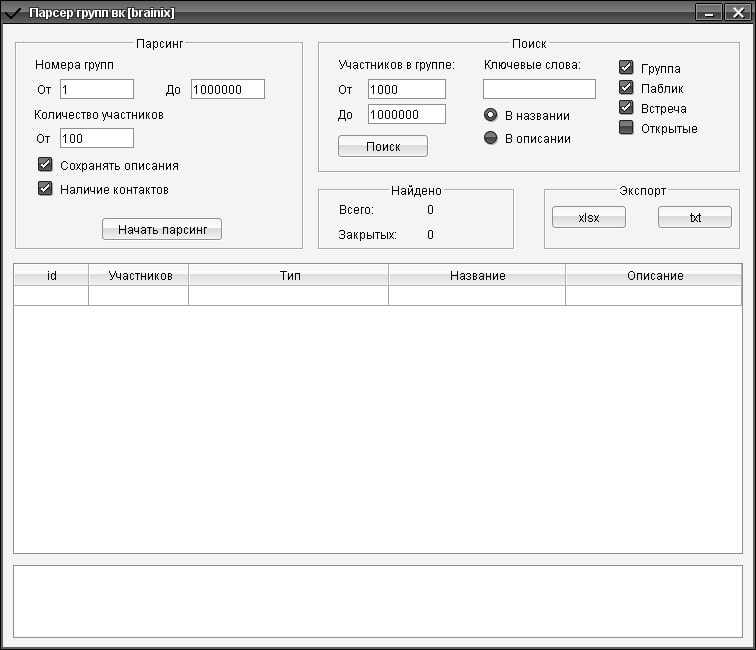Click the id column header

click(51, 275)
